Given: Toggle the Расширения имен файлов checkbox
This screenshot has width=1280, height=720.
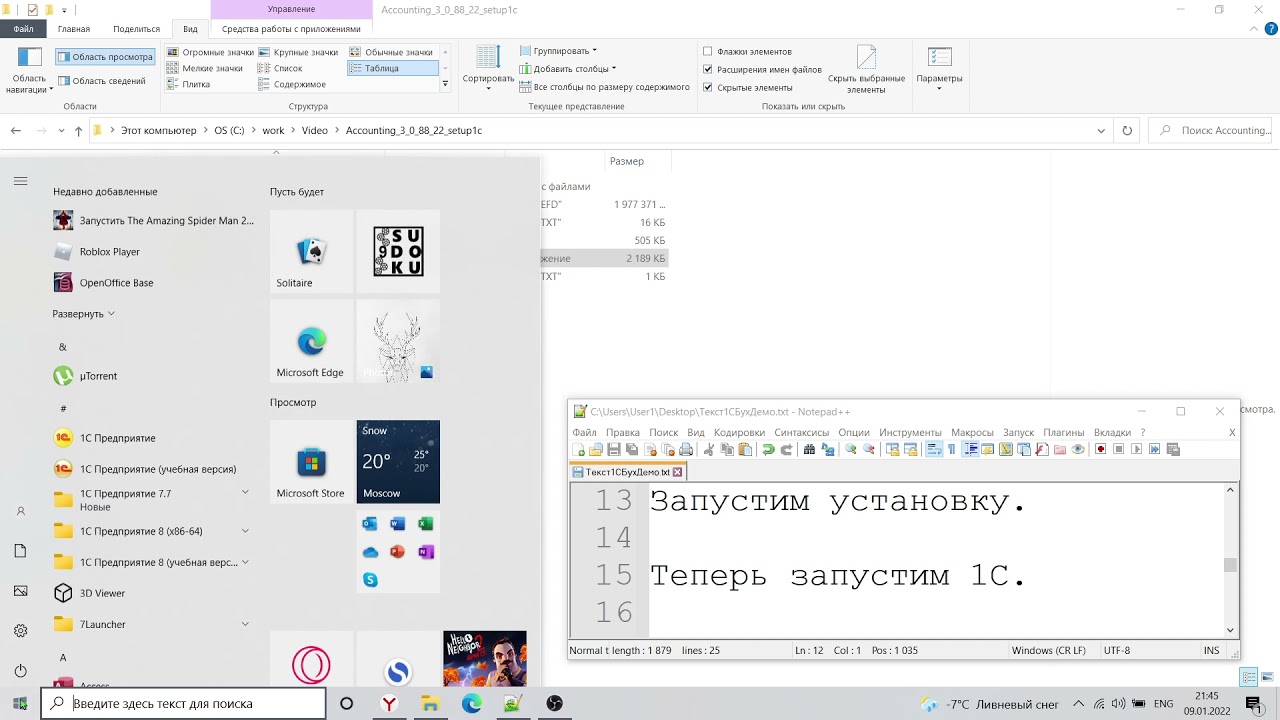Looking at the screenshot, I should click(x=708, y=70).
